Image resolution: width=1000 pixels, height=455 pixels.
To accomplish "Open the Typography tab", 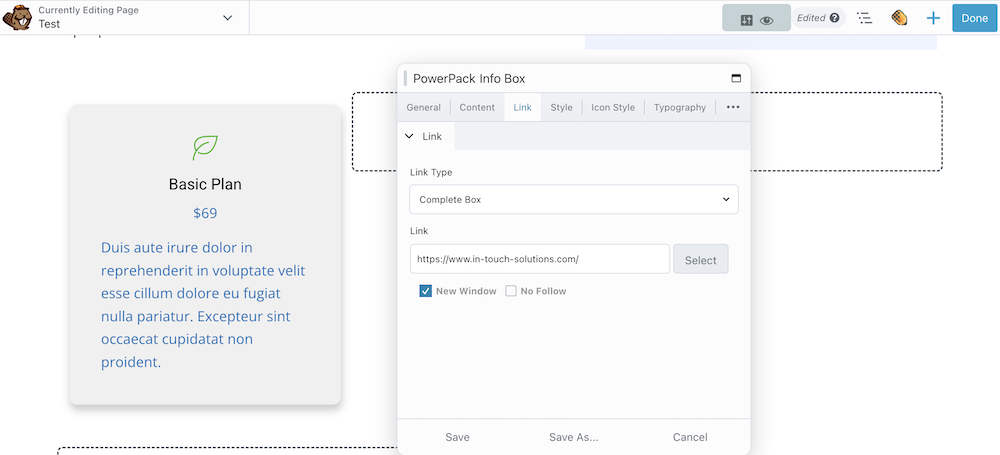I will [x=680, y=107].
